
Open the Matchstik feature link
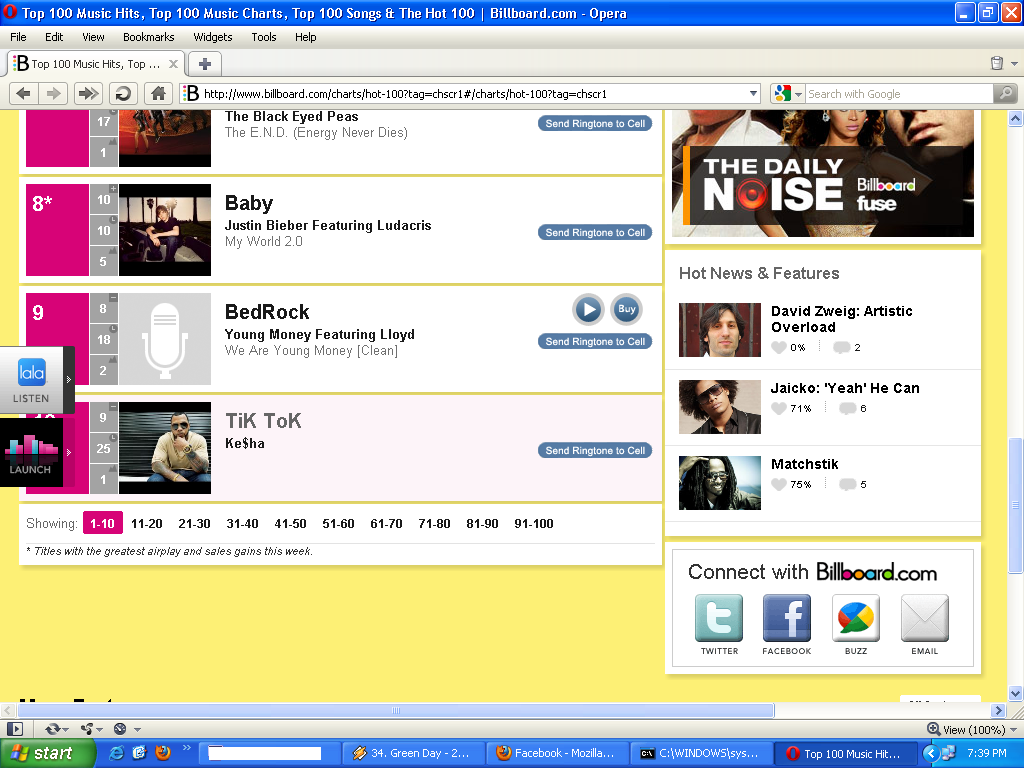(805, 464)
